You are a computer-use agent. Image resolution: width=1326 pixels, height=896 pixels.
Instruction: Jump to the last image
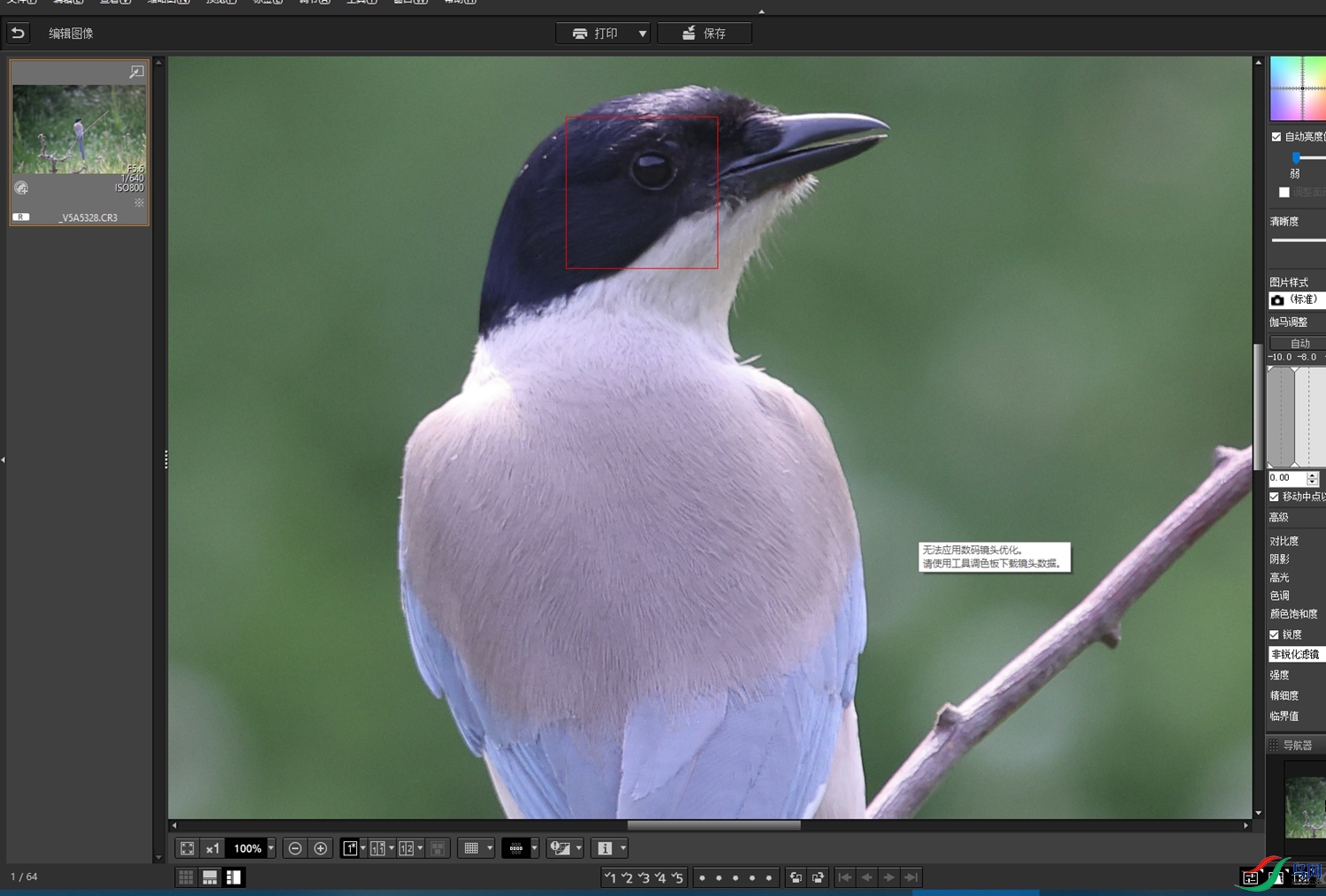pyautogui.click(x=911, y=877)
